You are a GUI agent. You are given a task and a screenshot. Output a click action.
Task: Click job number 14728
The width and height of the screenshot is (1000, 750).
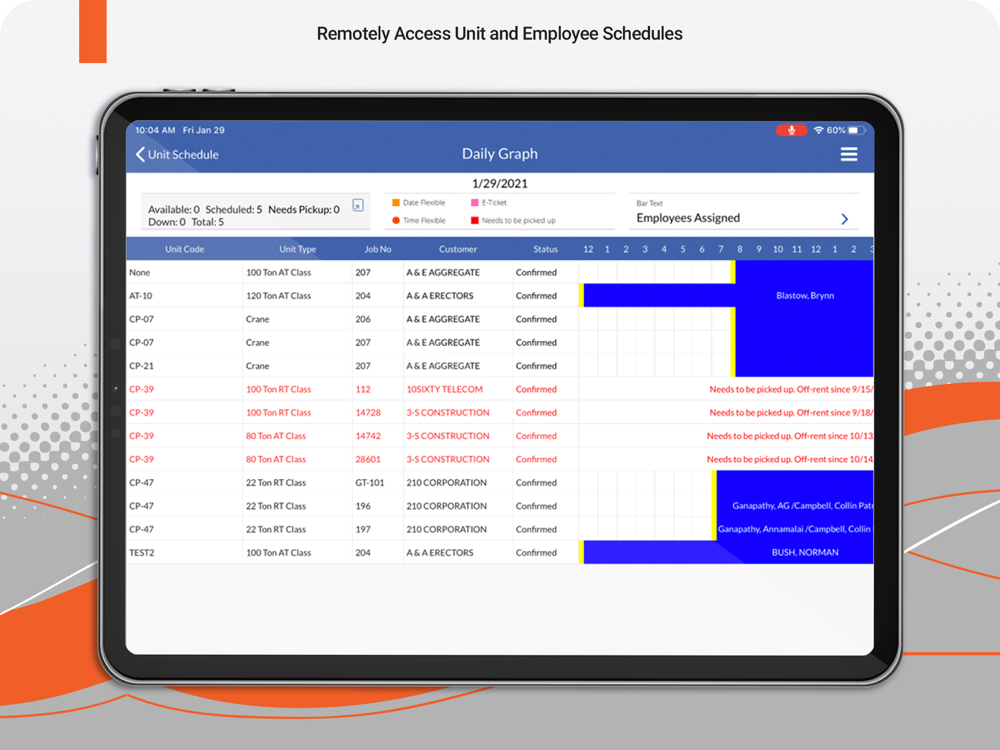(x=368, y=413)
